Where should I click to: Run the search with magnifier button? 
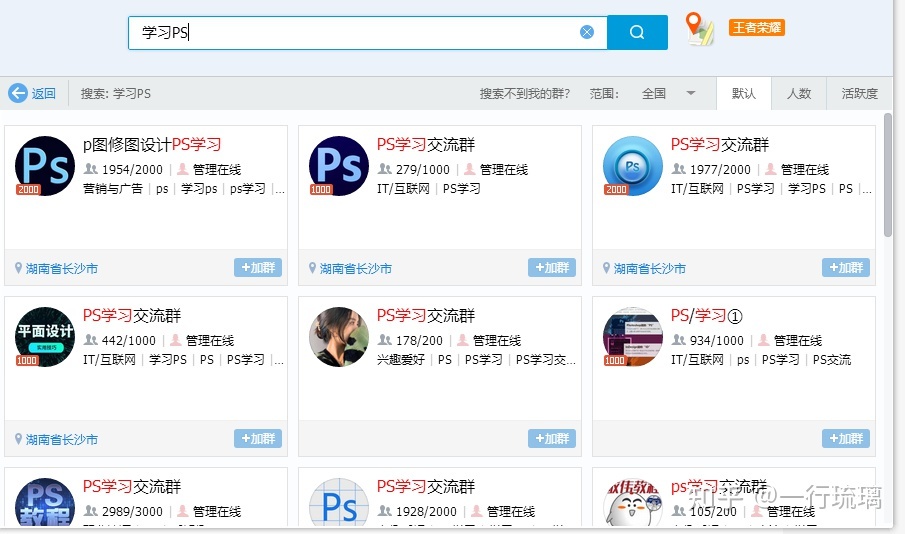[637, 32]
